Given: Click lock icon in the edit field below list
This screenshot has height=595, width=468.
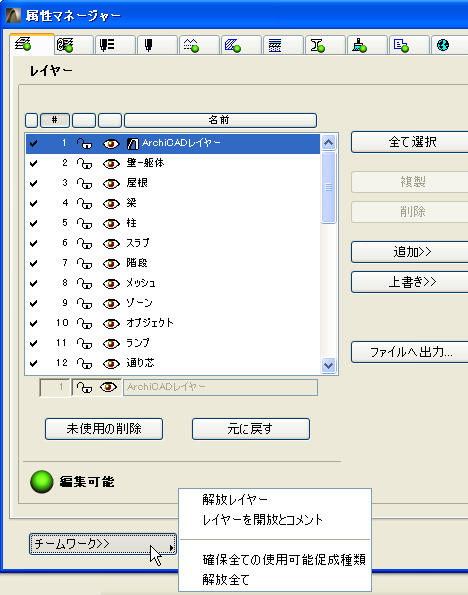Looking at the screenshot, I should pyautogui.click(x=84, y=387).
